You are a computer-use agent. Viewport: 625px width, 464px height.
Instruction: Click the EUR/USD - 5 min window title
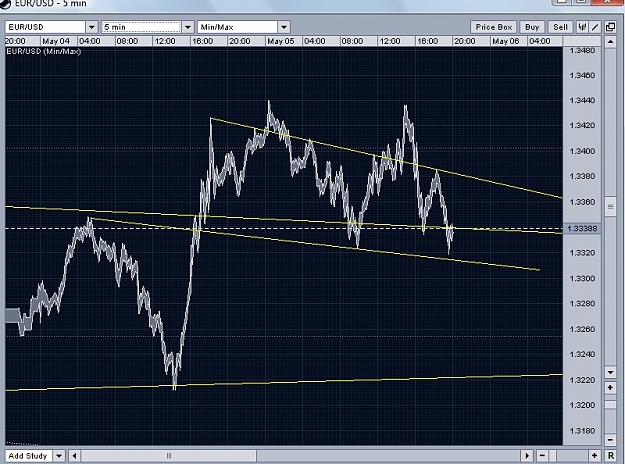click(x=50, y=4)
